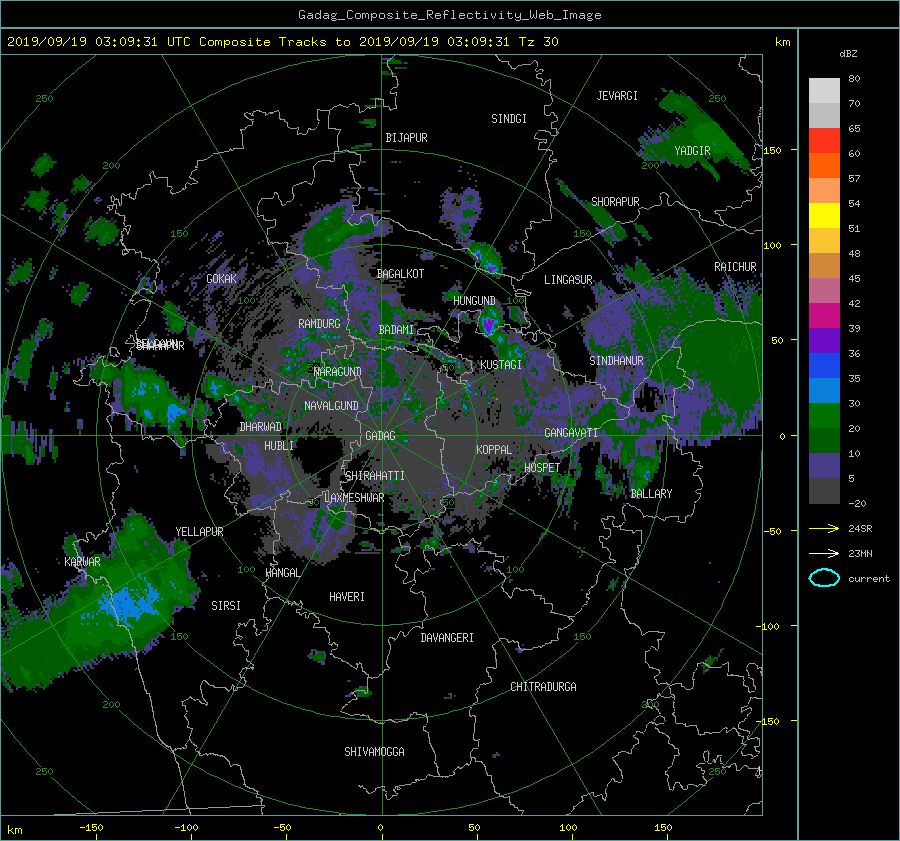
Task: Click the BIJAPUR city label
Action: point(406,138)
